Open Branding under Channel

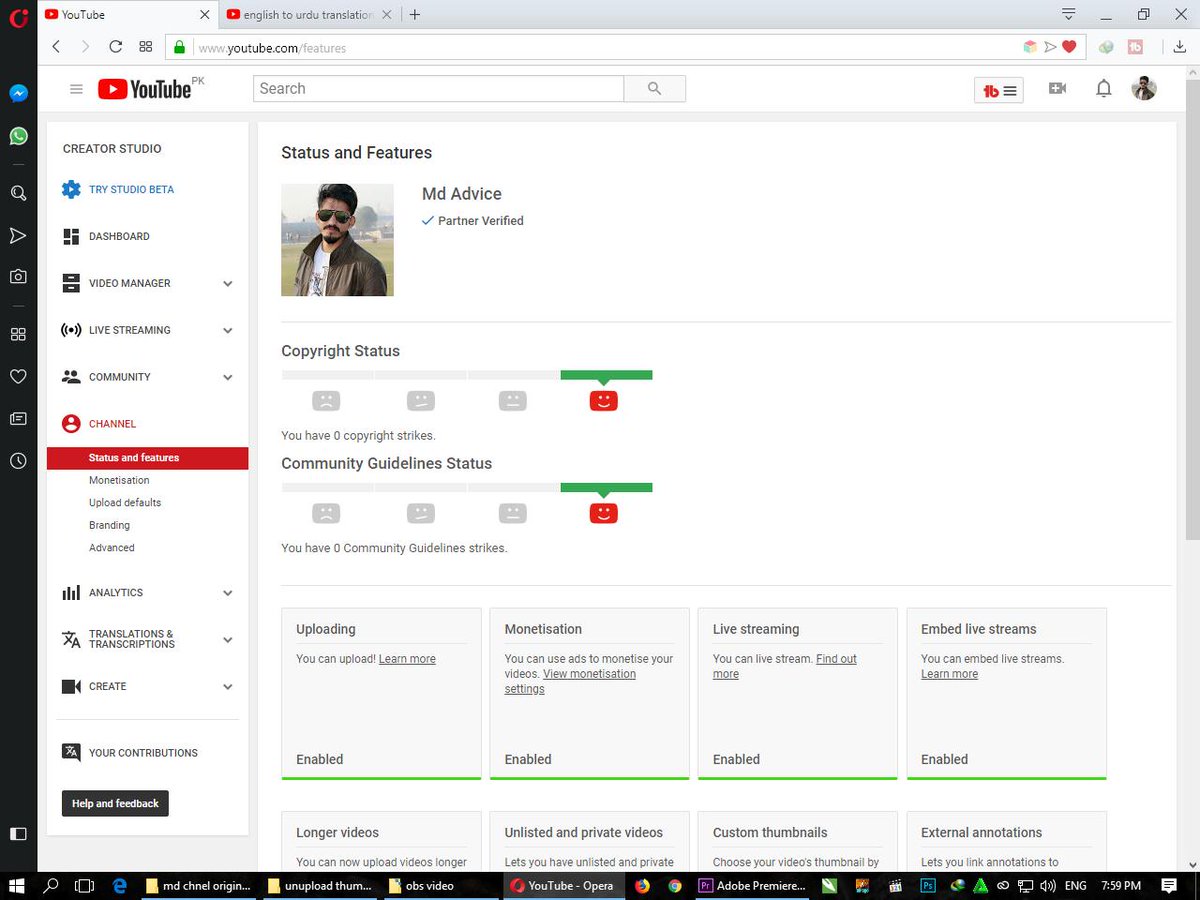109,525
